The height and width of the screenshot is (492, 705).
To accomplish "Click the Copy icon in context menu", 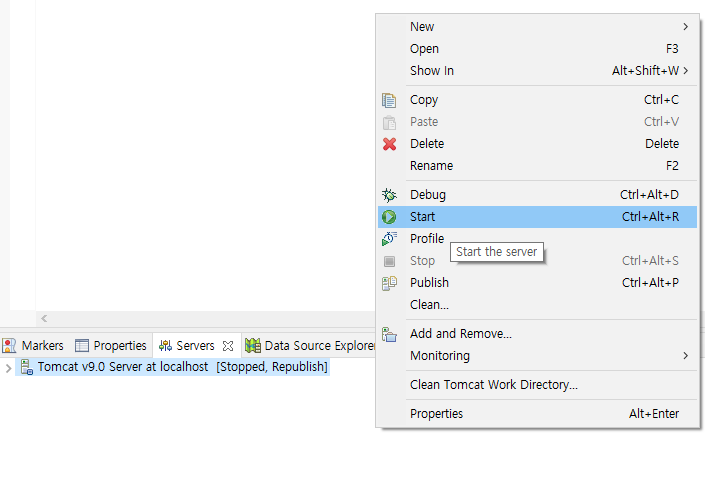I will click(x=389, y=100).
